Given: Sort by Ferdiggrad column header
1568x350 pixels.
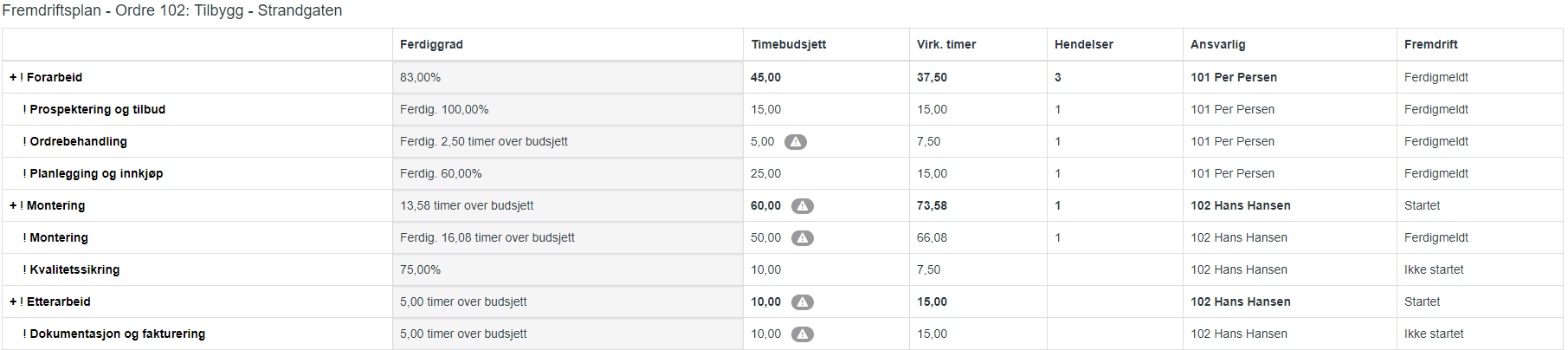Looking at the screenshot, I should 431,44.
